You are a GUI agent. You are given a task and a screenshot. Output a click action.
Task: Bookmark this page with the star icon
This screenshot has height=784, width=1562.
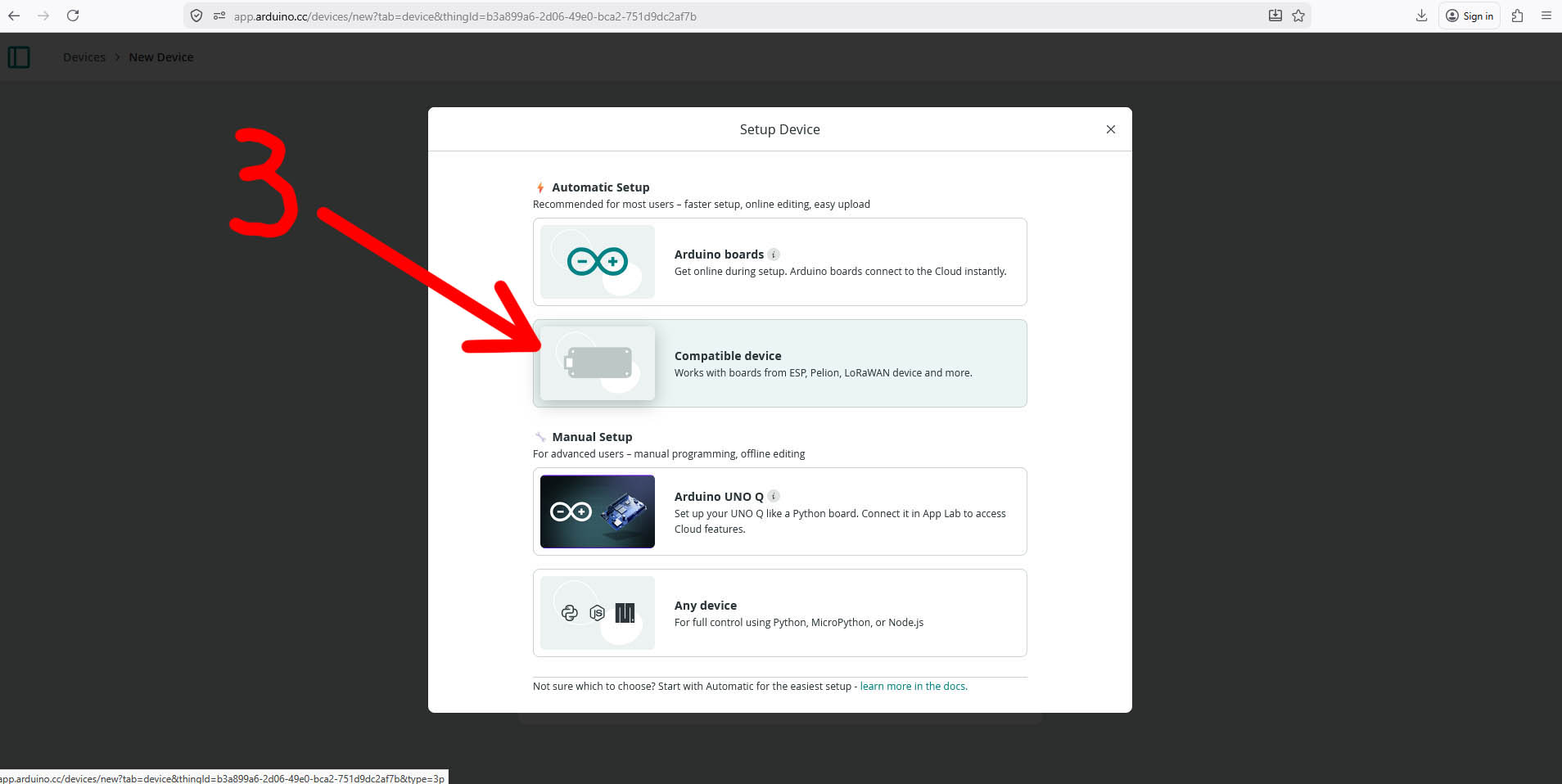point(1298,16)
